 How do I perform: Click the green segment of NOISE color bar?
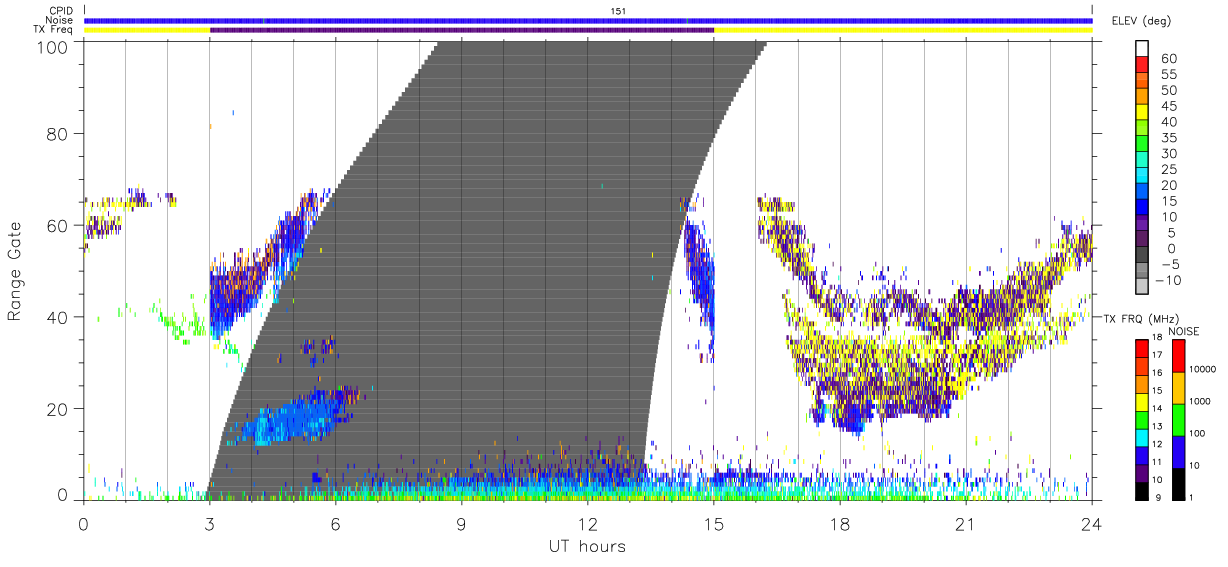click(x=1178, y=420)
